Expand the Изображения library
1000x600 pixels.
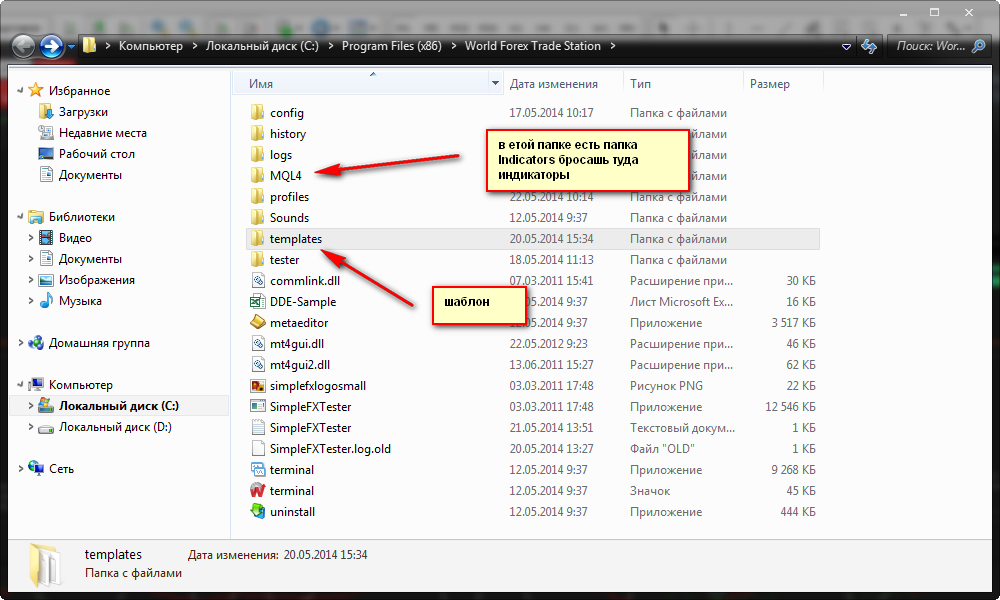pos(31,280)
